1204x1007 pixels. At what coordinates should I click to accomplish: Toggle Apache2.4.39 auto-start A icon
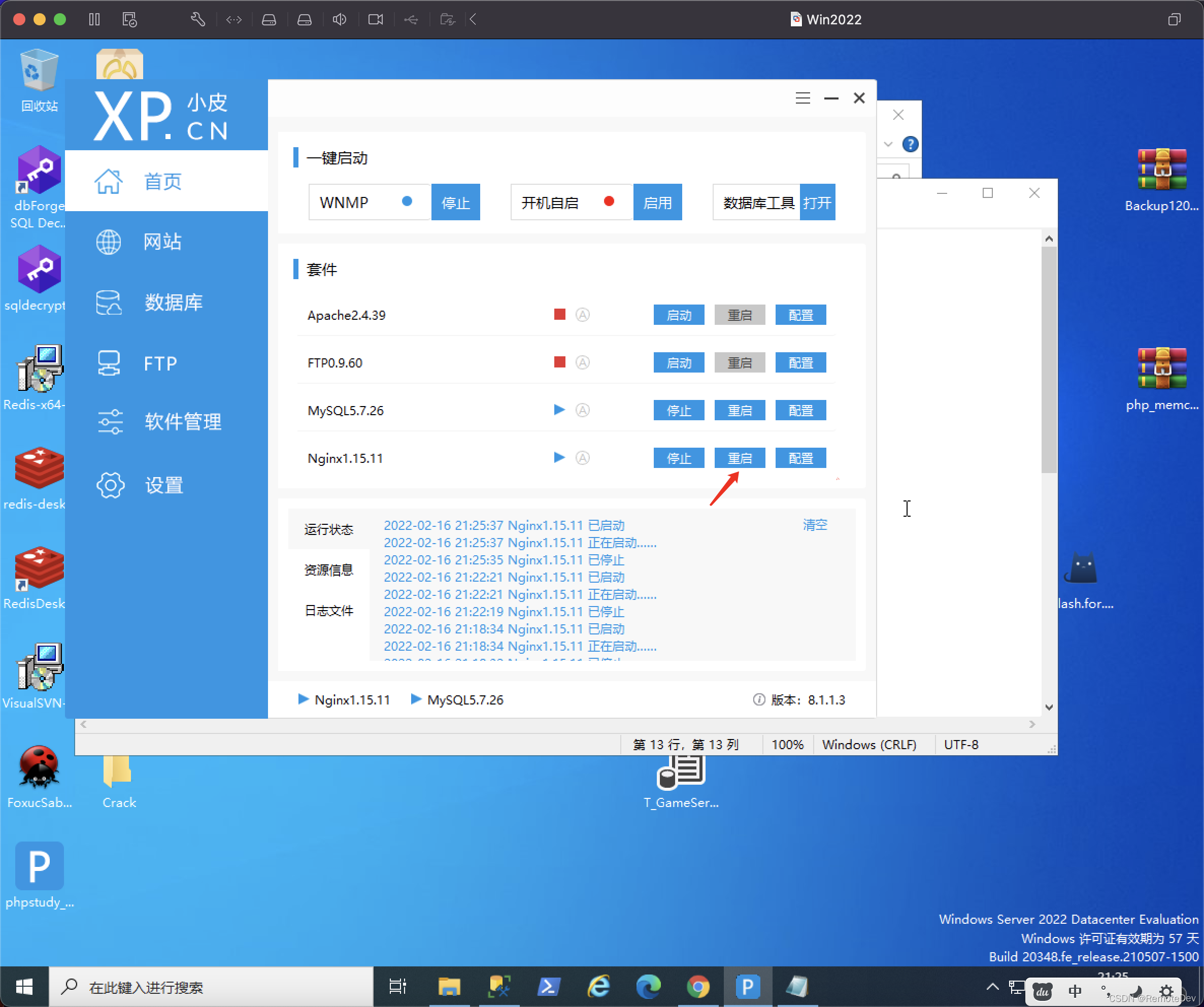click(x=583, y=315)
